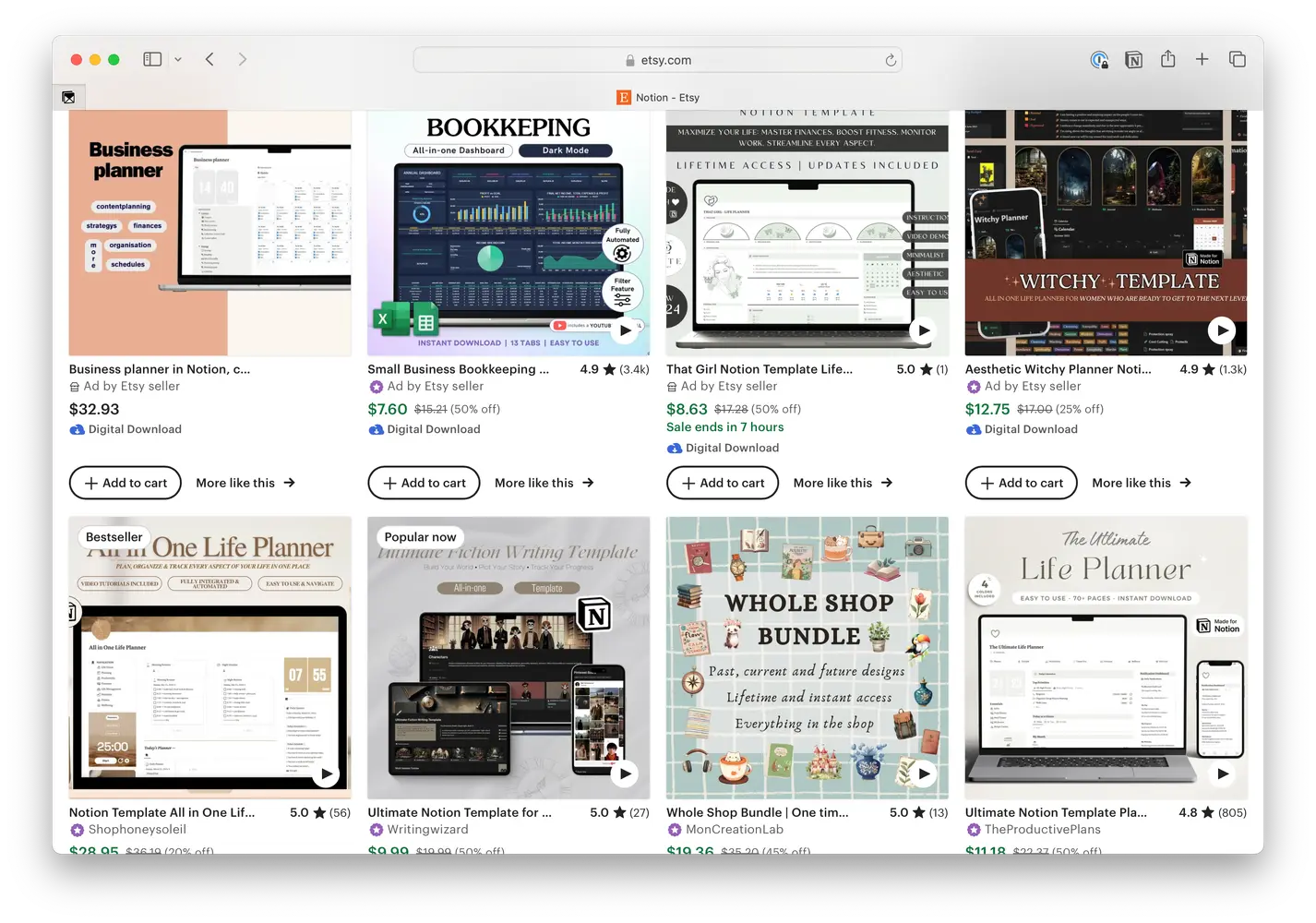This screenshot has height=923, width=1316.
Task: Open the Shophoneysoleil shop link
Action: [x=137, y=829]
